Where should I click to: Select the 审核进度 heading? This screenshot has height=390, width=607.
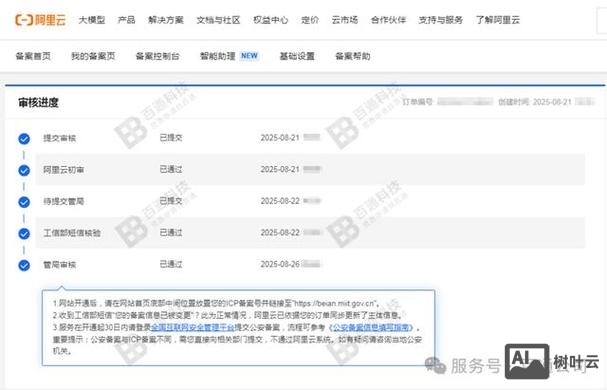(x=38, y=103)
